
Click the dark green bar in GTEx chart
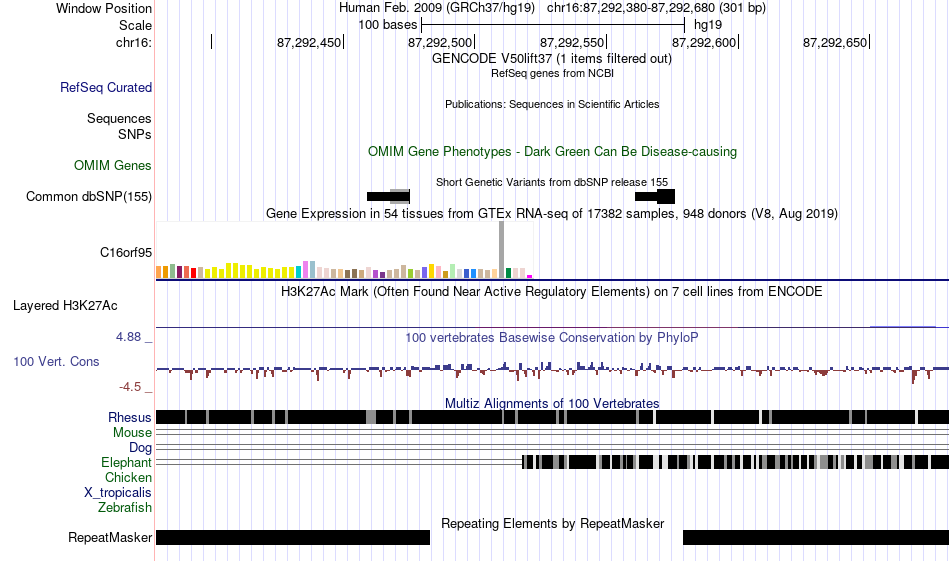click(509, 273)
